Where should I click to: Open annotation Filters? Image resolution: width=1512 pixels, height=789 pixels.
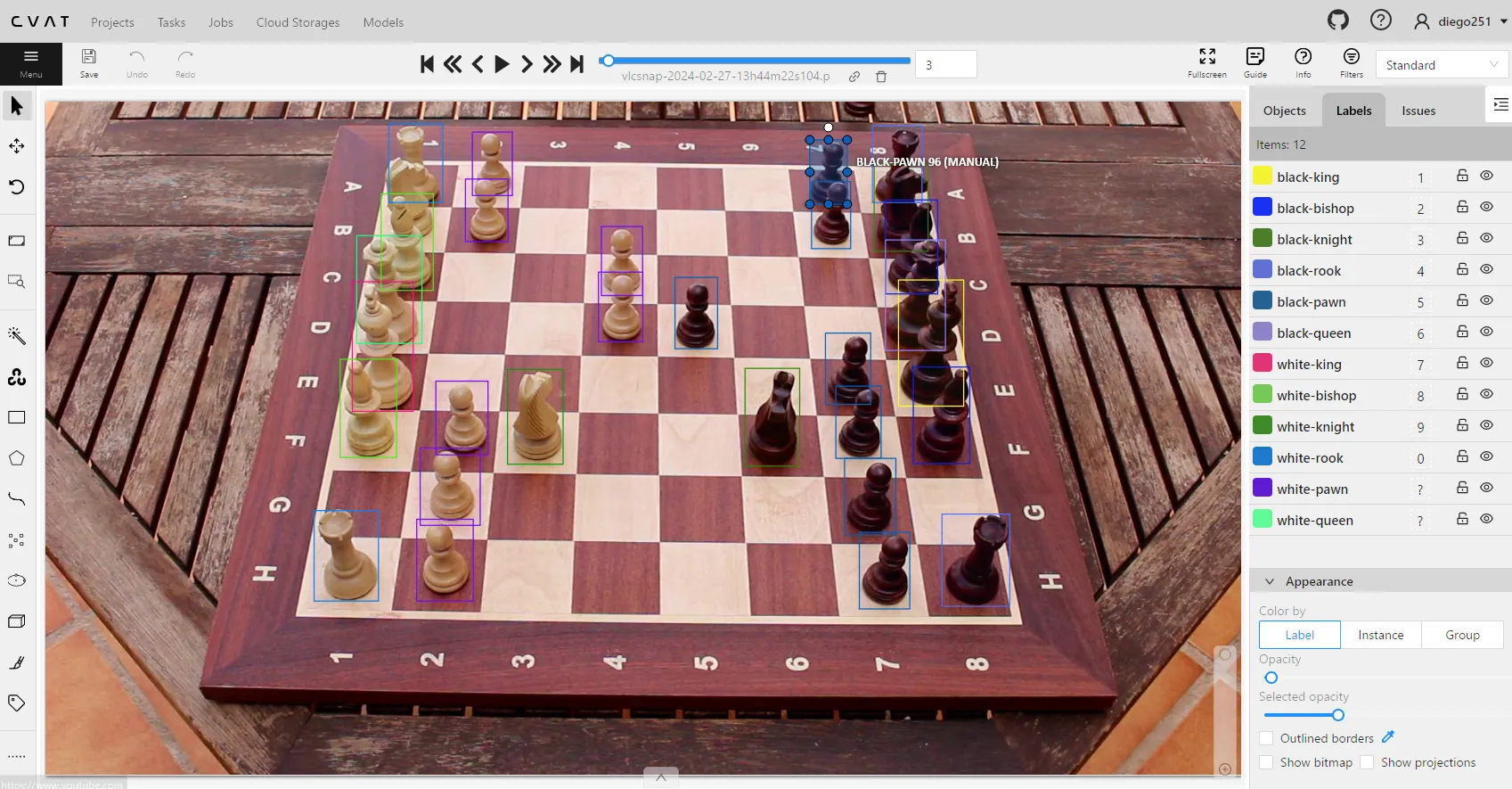tap(1352, 63)
